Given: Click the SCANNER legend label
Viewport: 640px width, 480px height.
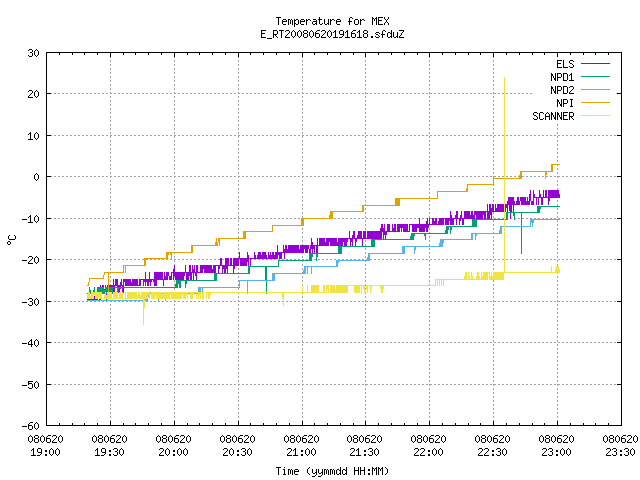Looking at the screenshot, I should point(553,116).
